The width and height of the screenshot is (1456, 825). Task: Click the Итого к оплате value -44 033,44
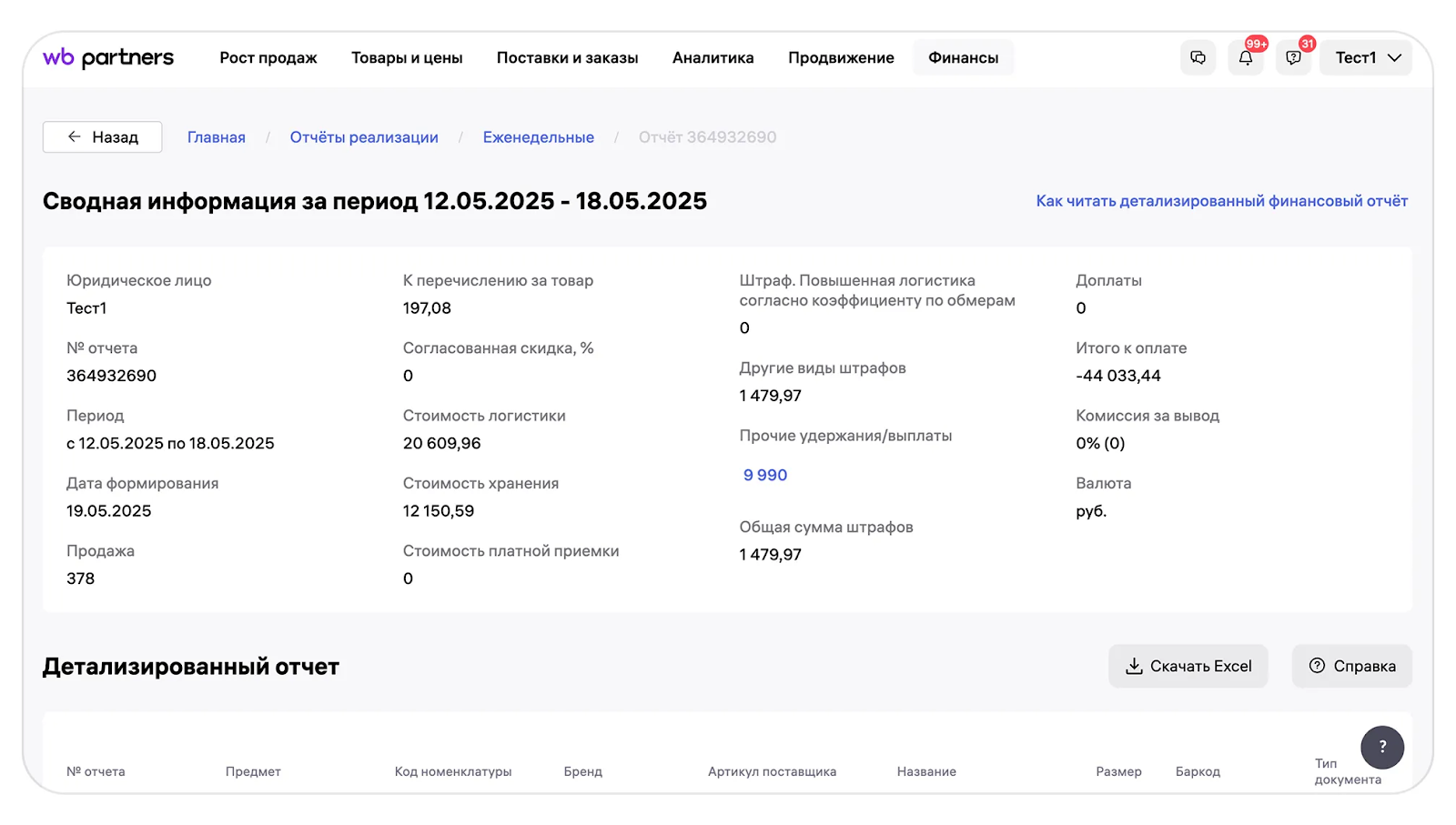pos(1118,376)
